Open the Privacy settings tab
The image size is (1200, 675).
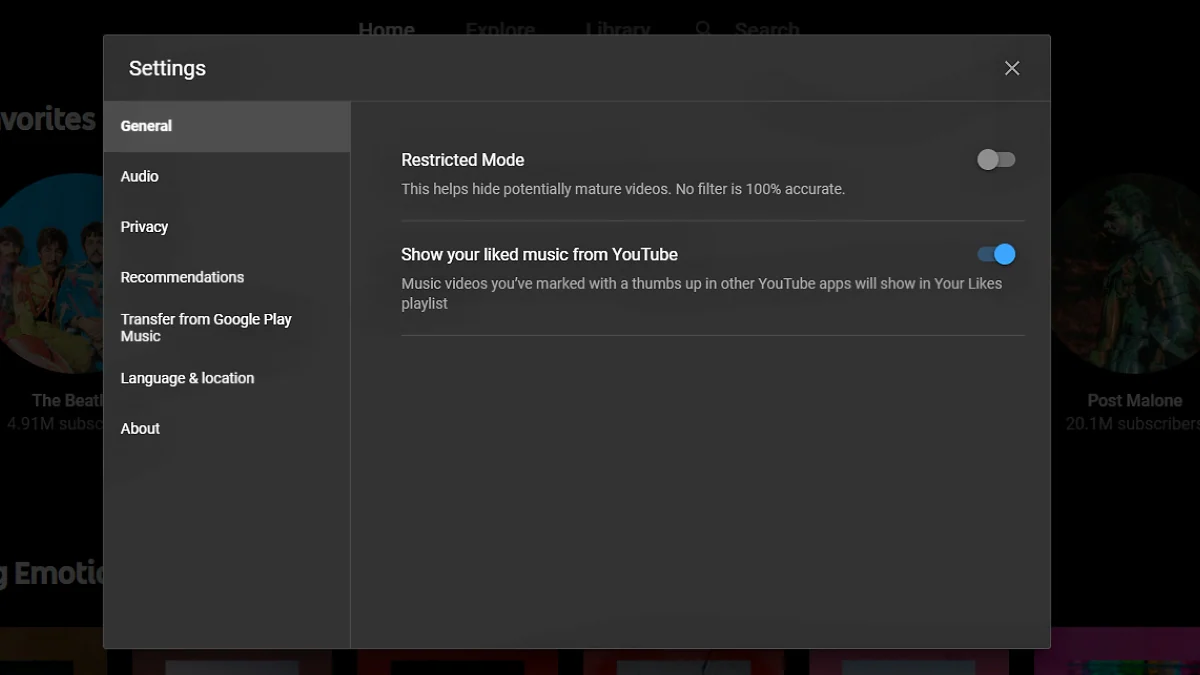click(x=227, y=227)
